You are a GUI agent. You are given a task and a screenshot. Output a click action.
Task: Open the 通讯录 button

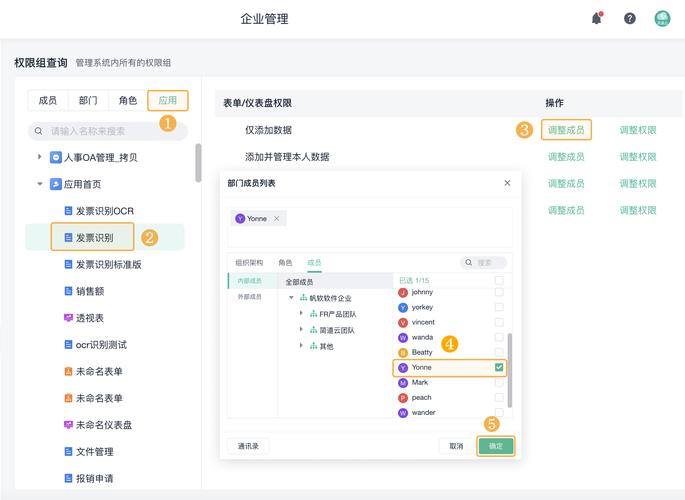pyautogui.click(x=248, y=446)
